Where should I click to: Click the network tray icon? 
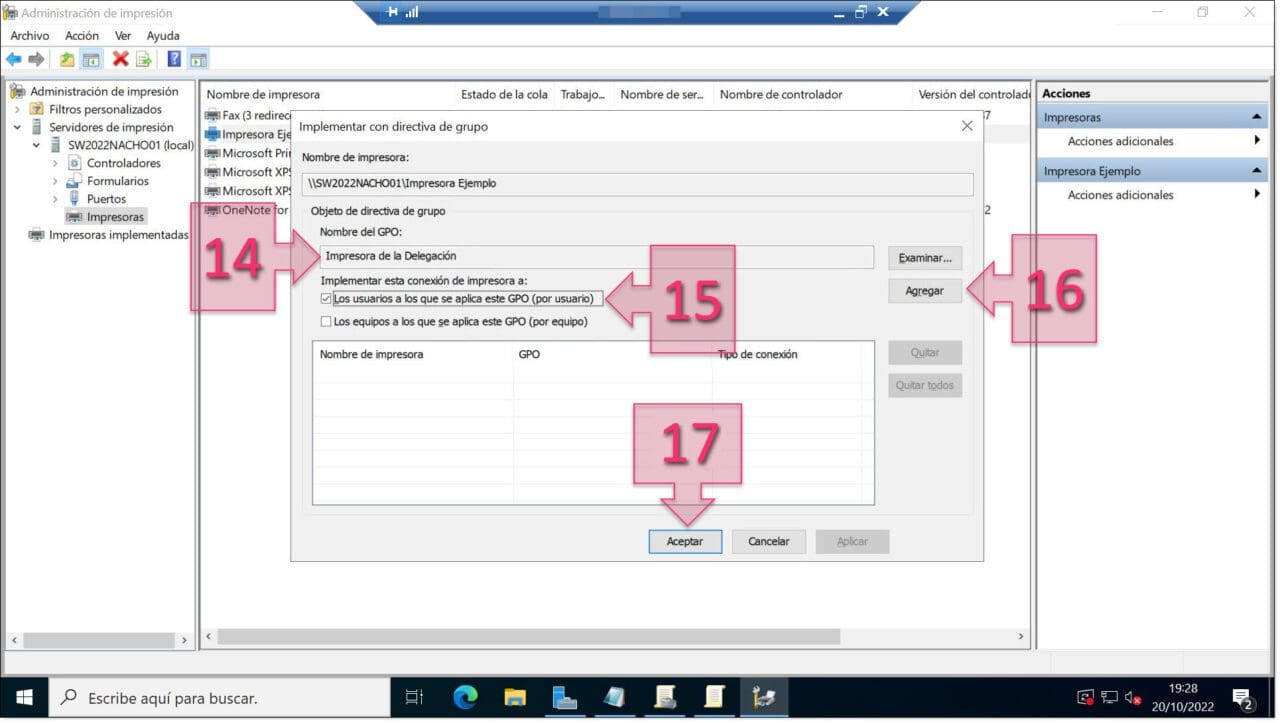(x=1110, y=697)
